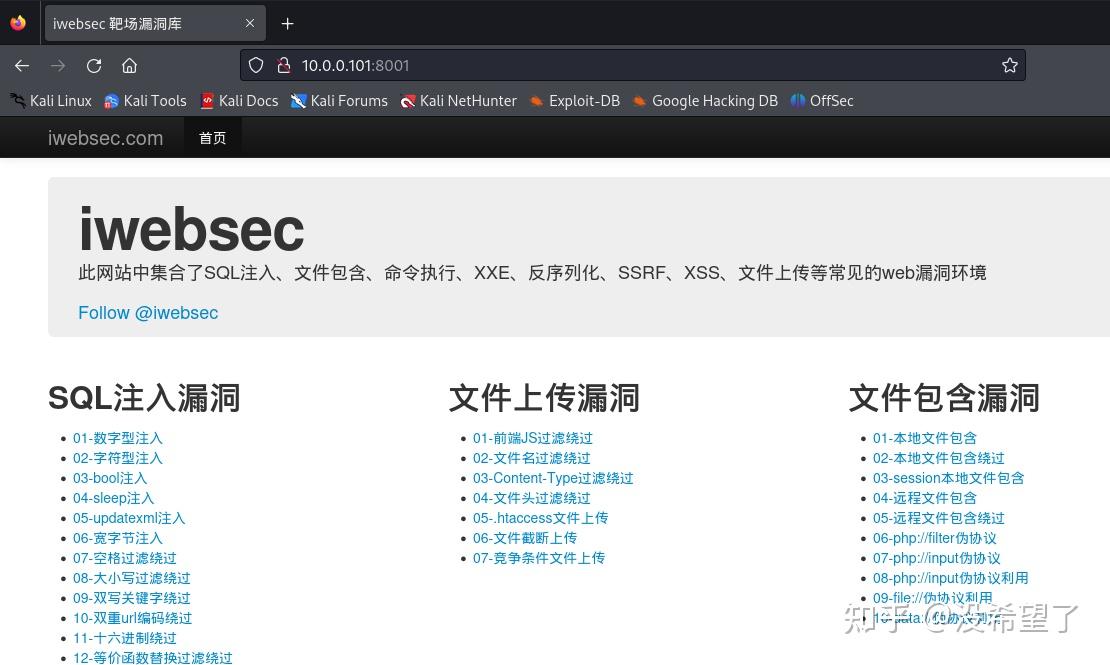Image resolution: width=1110 pixels, height=665 pixels.
Task: Click the insecure connection padlock icon
Action: 283,65
